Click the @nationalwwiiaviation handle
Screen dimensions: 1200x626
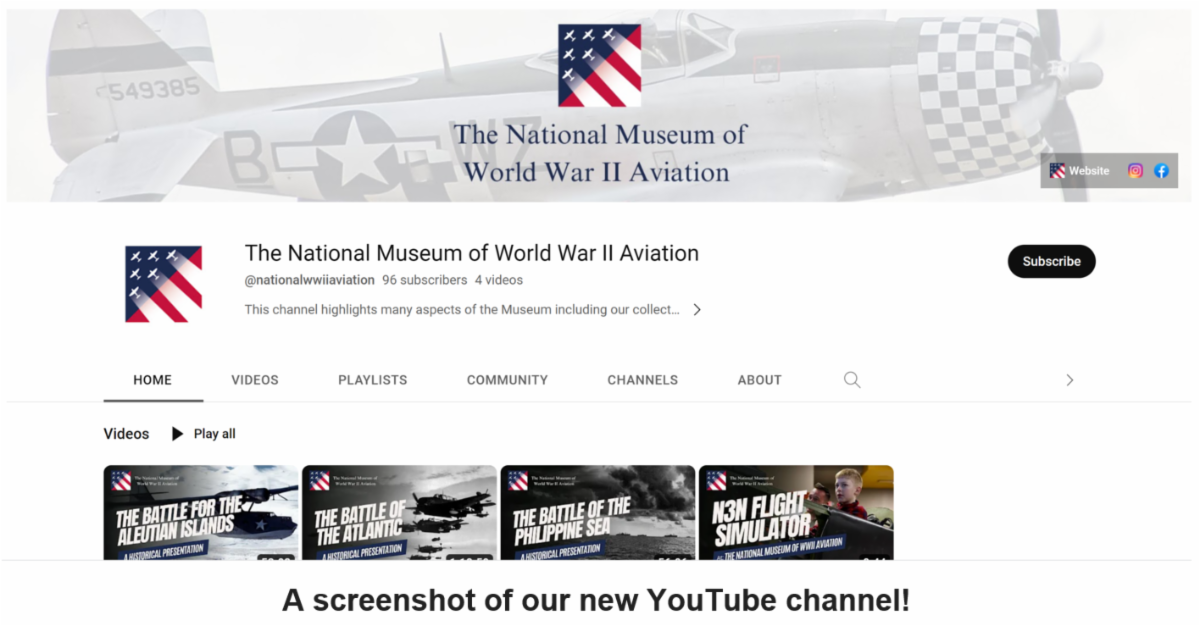(x=310, y=280)
